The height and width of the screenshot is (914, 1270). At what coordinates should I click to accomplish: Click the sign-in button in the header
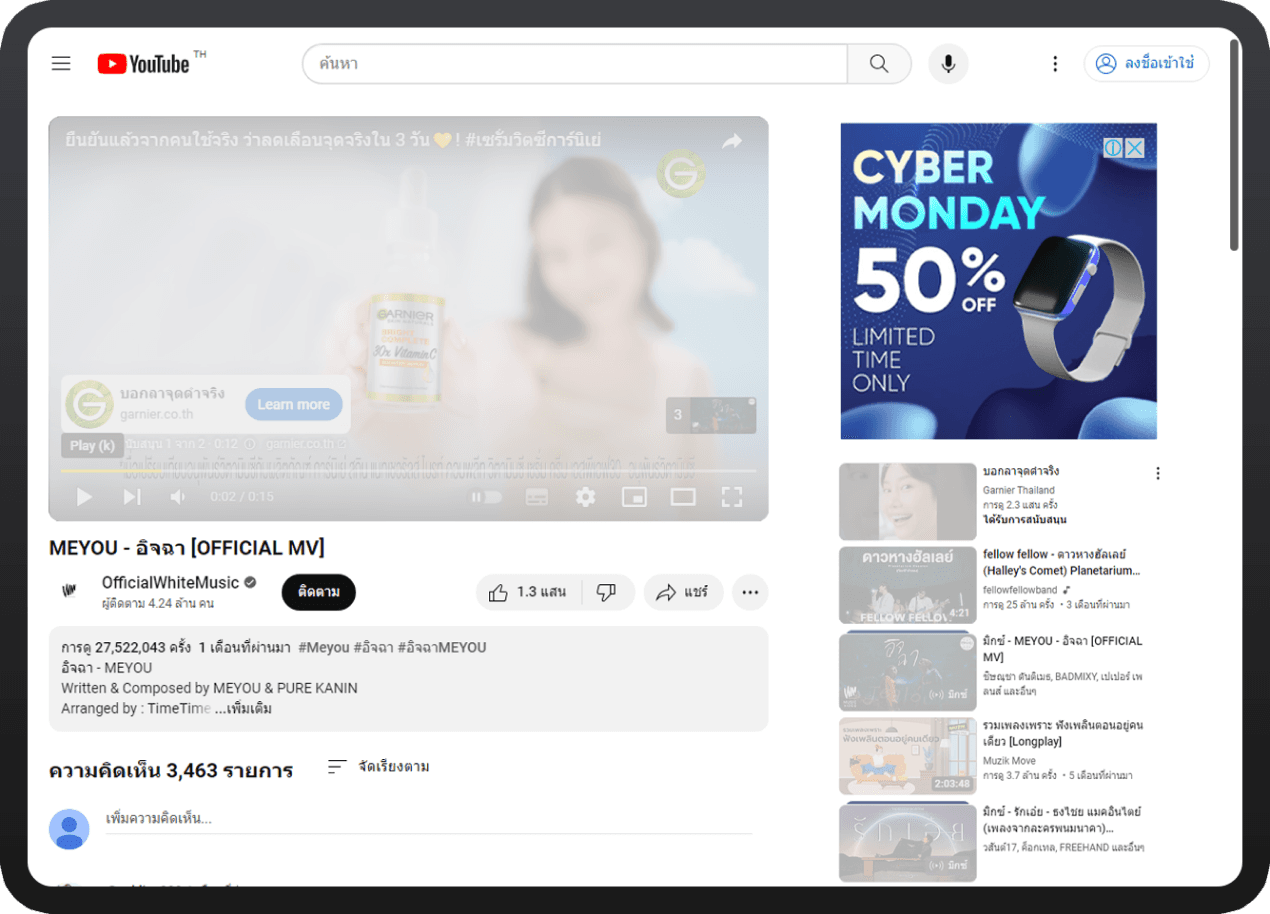pyautogui.click(x=1146, y=64)
